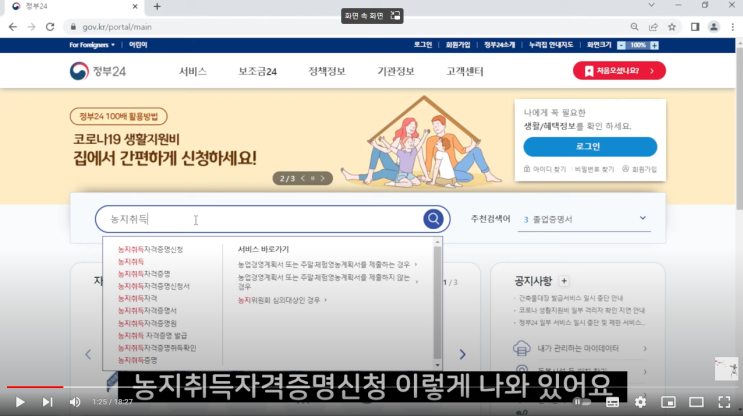
Task: Click 누리집 안내지도 in the top bar
Action: (551, 45)
